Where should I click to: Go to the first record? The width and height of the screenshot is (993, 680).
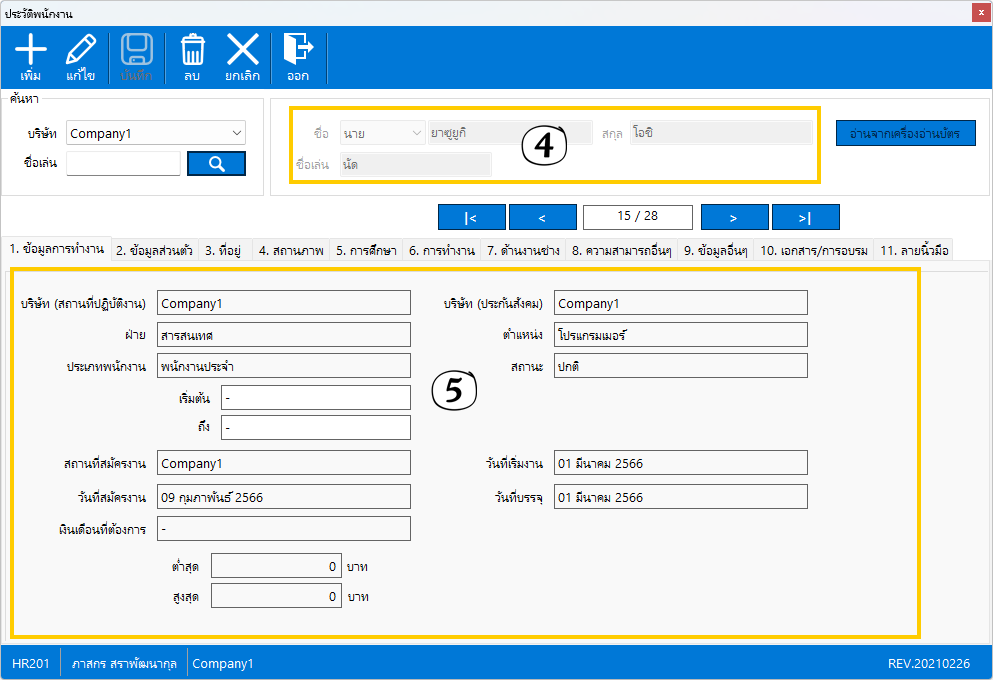point(471,217)
